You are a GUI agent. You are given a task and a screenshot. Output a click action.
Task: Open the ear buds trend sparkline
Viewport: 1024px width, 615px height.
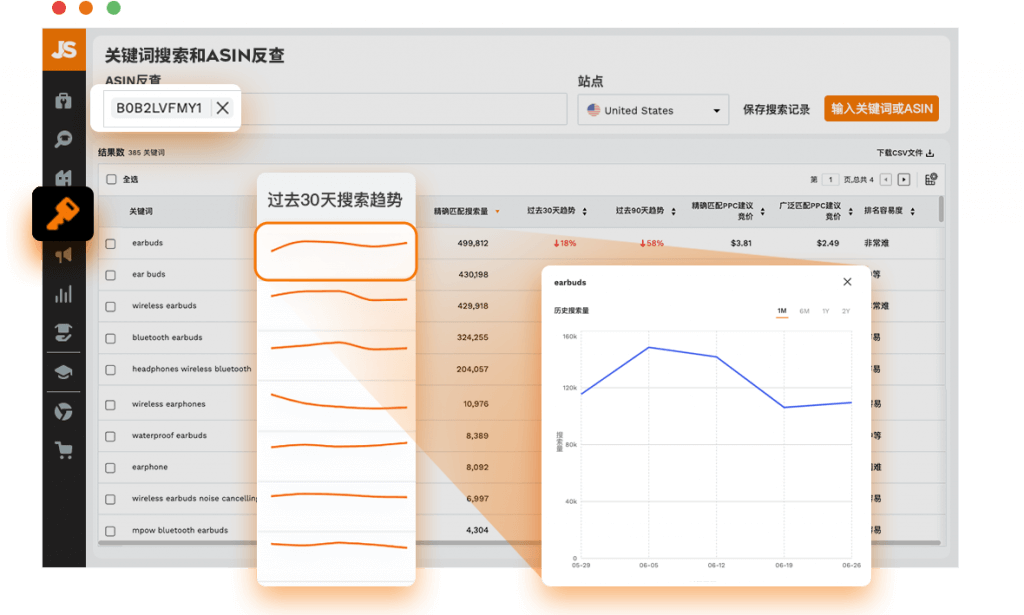click(338, 295)
